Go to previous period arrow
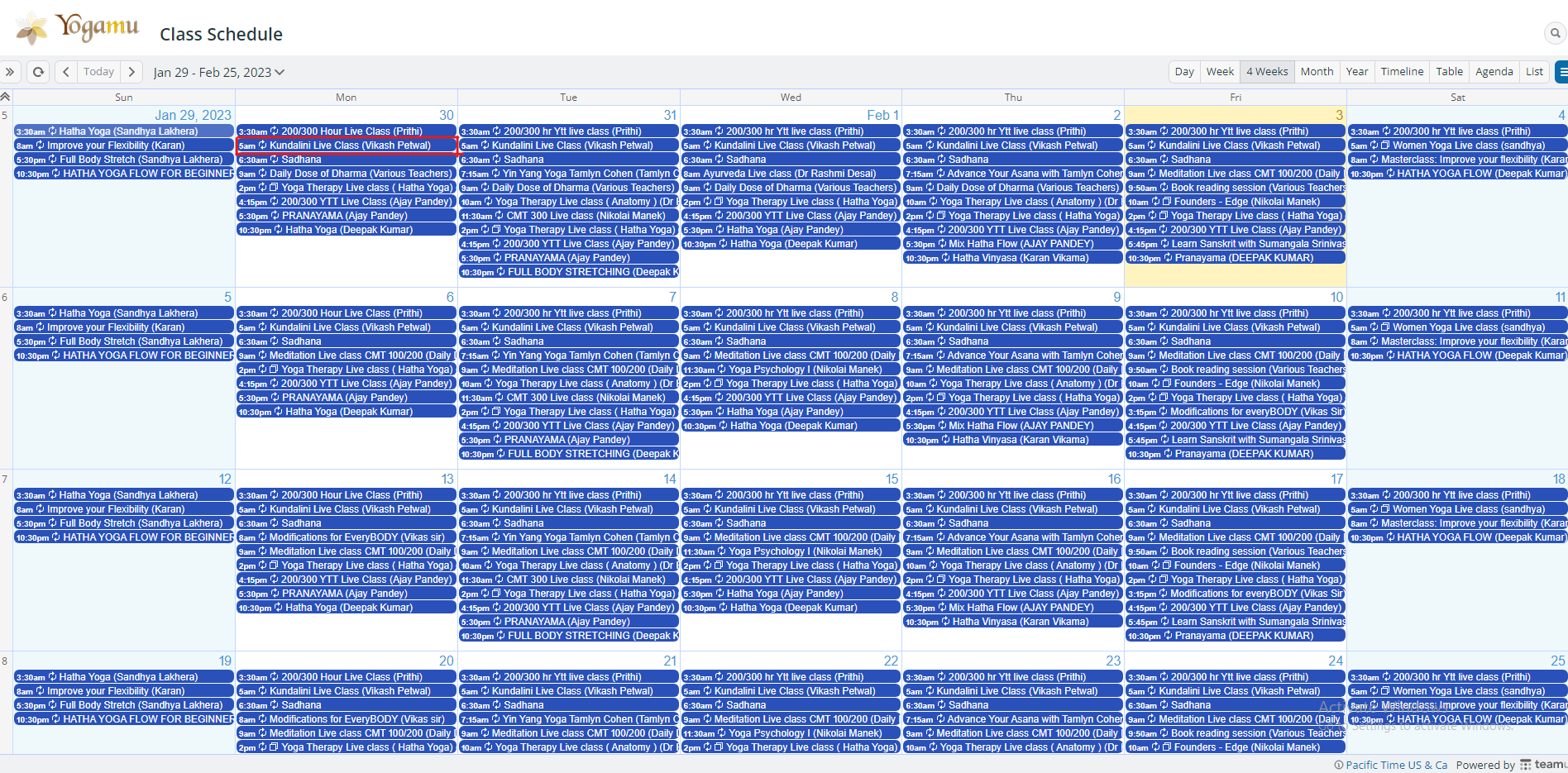1568x773 pixels. click(x=66, y=72)
